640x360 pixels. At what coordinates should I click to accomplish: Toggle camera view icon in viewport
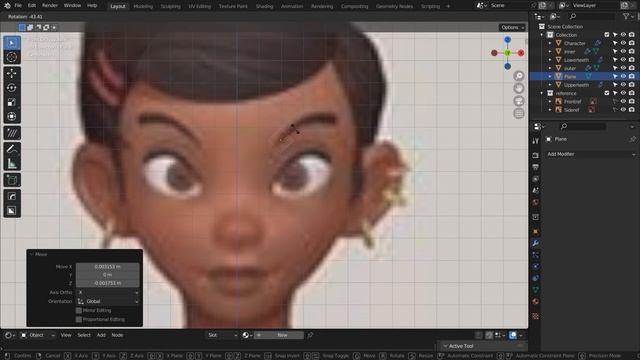[519, 101]
